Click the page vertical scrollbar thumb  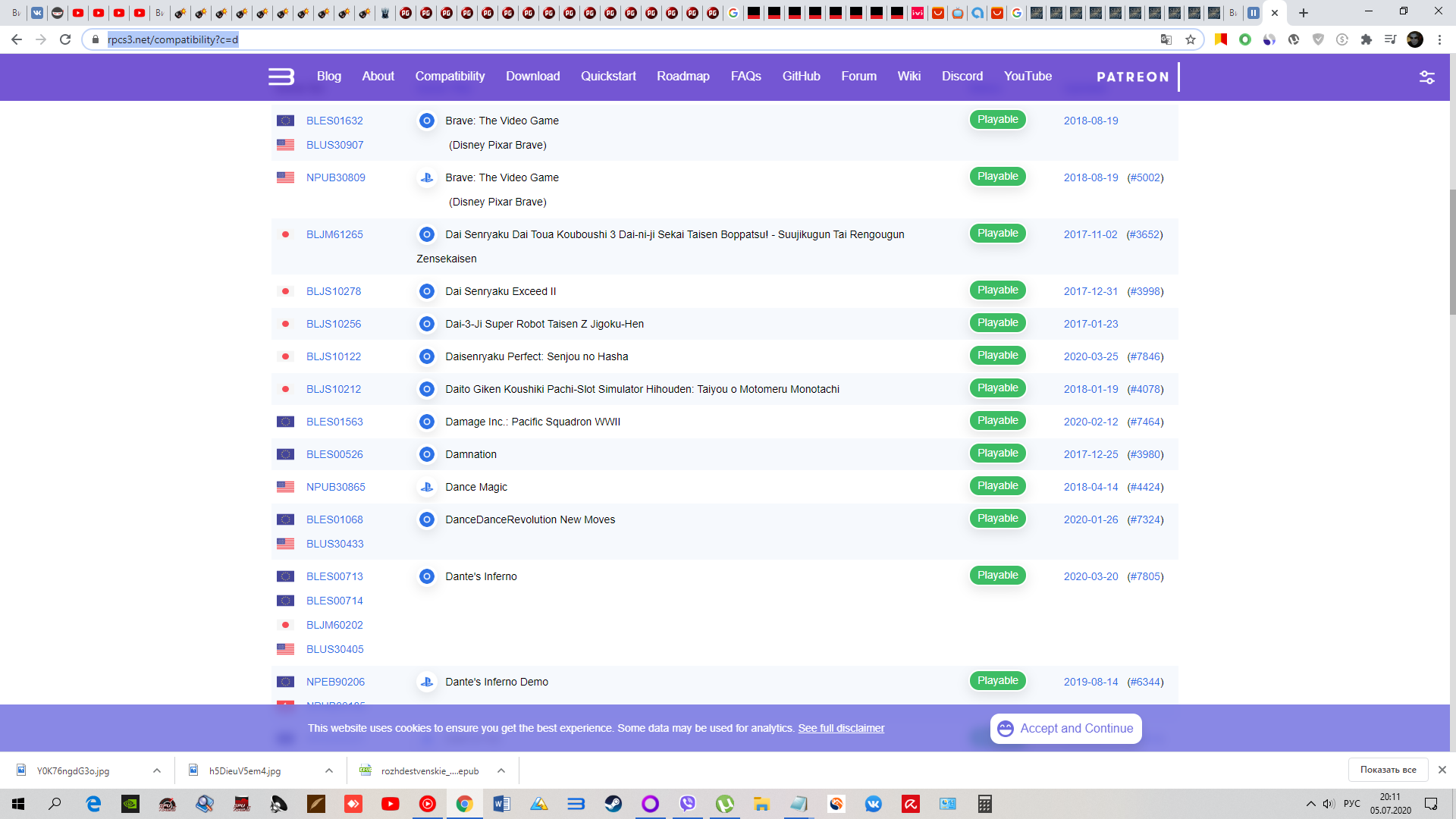pos(1452,250)
